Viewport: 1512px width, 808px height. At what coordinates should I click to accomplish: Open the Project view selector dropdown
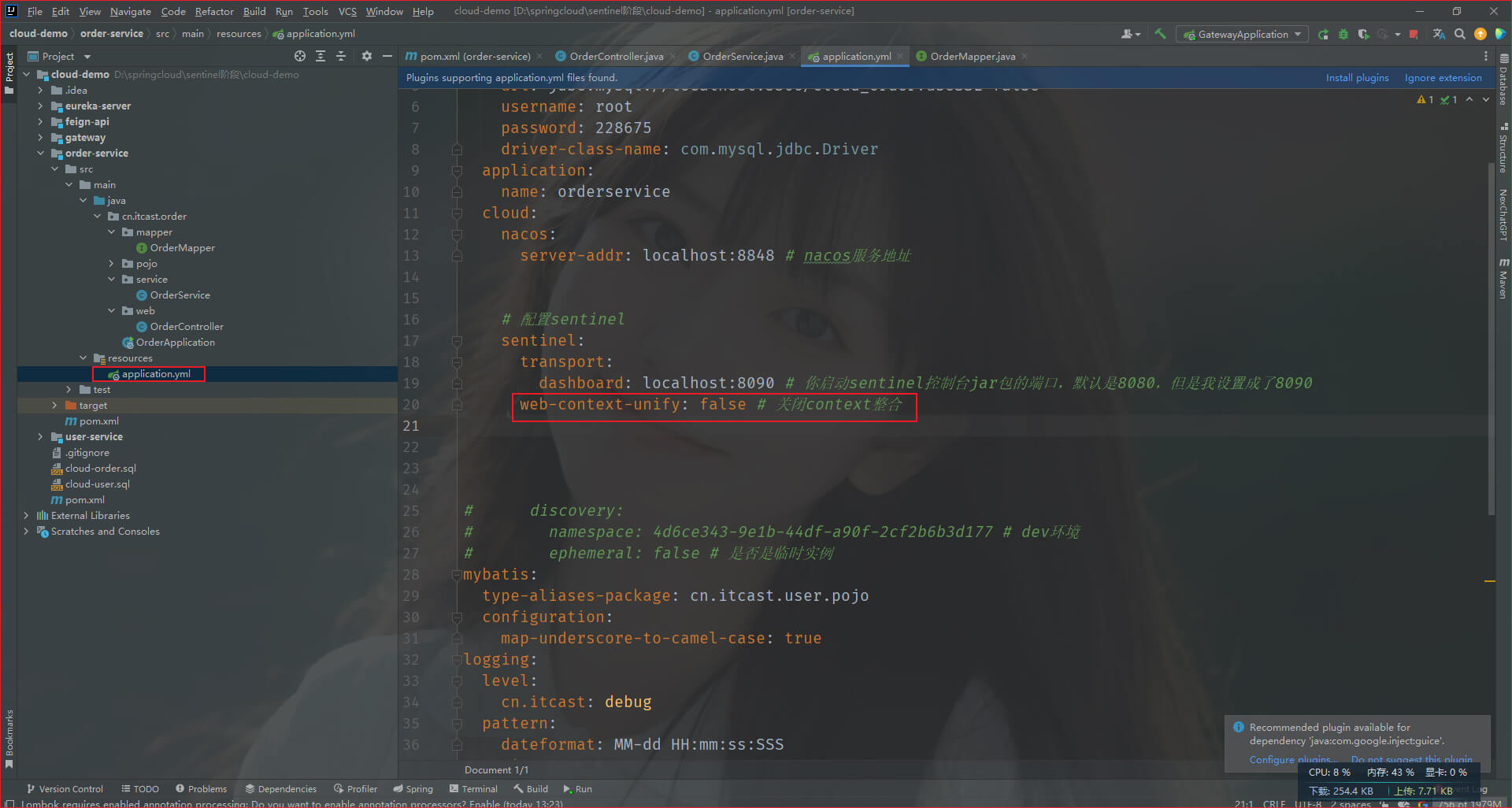pos(60,56)
